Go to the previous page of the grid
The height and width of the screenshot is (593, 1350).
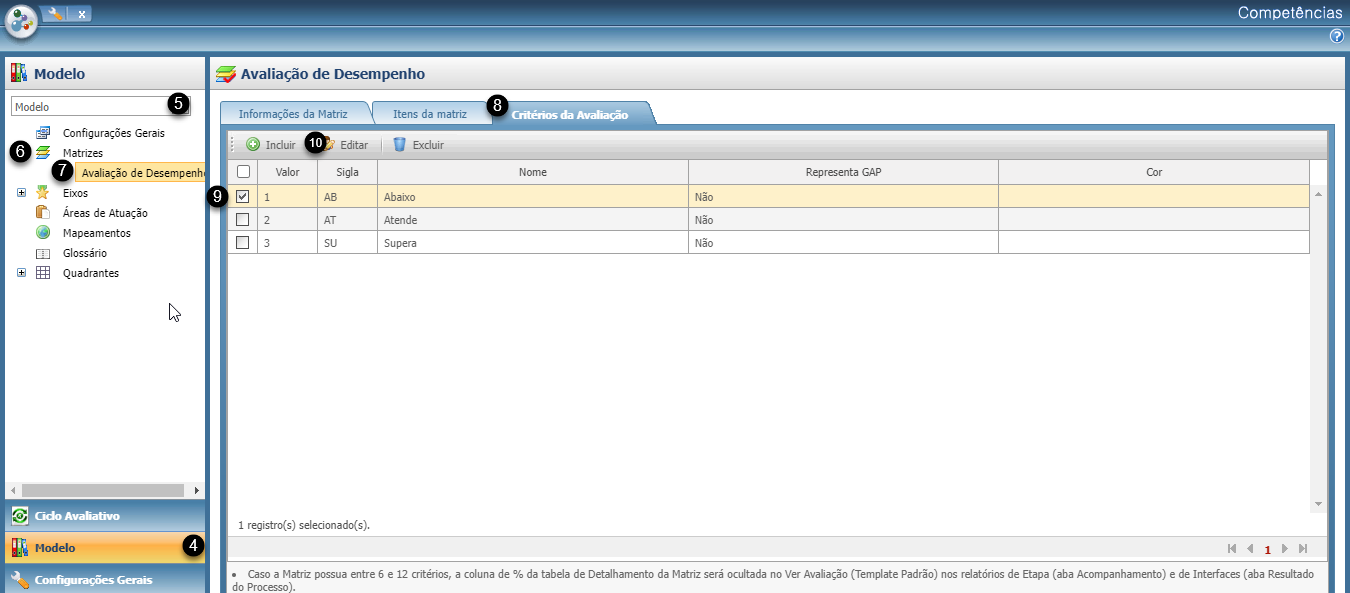click(x=1250, y=549)
